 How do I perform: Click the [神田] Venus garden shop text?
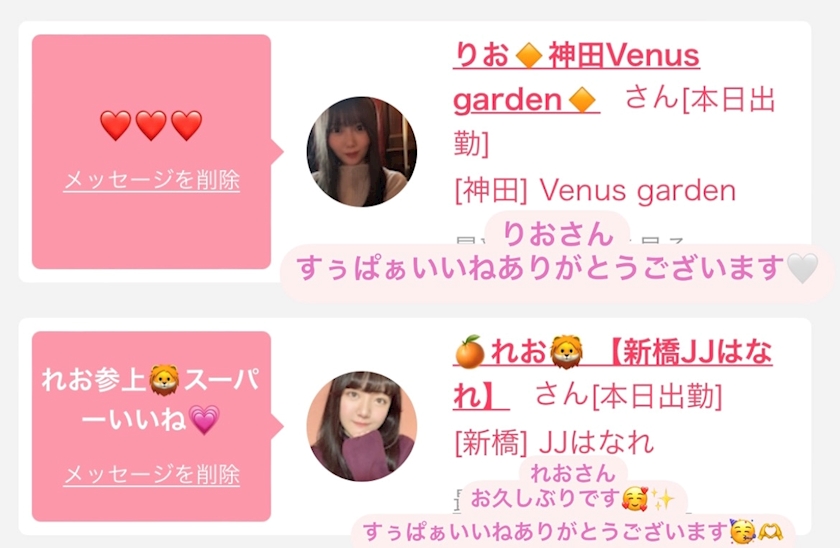click(x=595, y=191)
